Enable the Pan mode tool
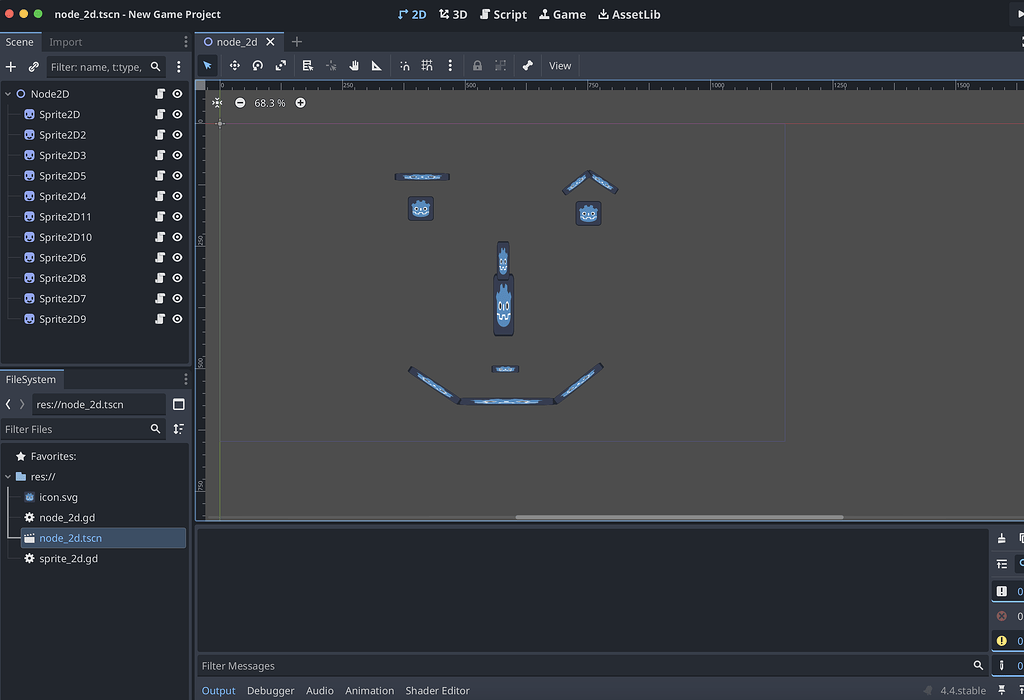 (x=354, y=65)
